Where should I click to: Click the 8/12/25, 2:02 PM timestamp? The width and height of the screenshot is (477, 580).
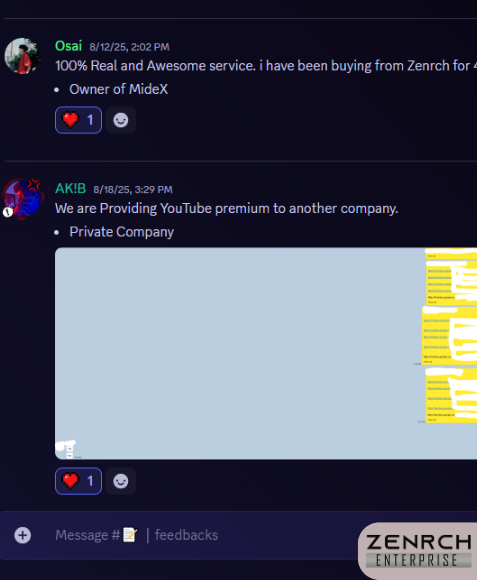point(129,47)
